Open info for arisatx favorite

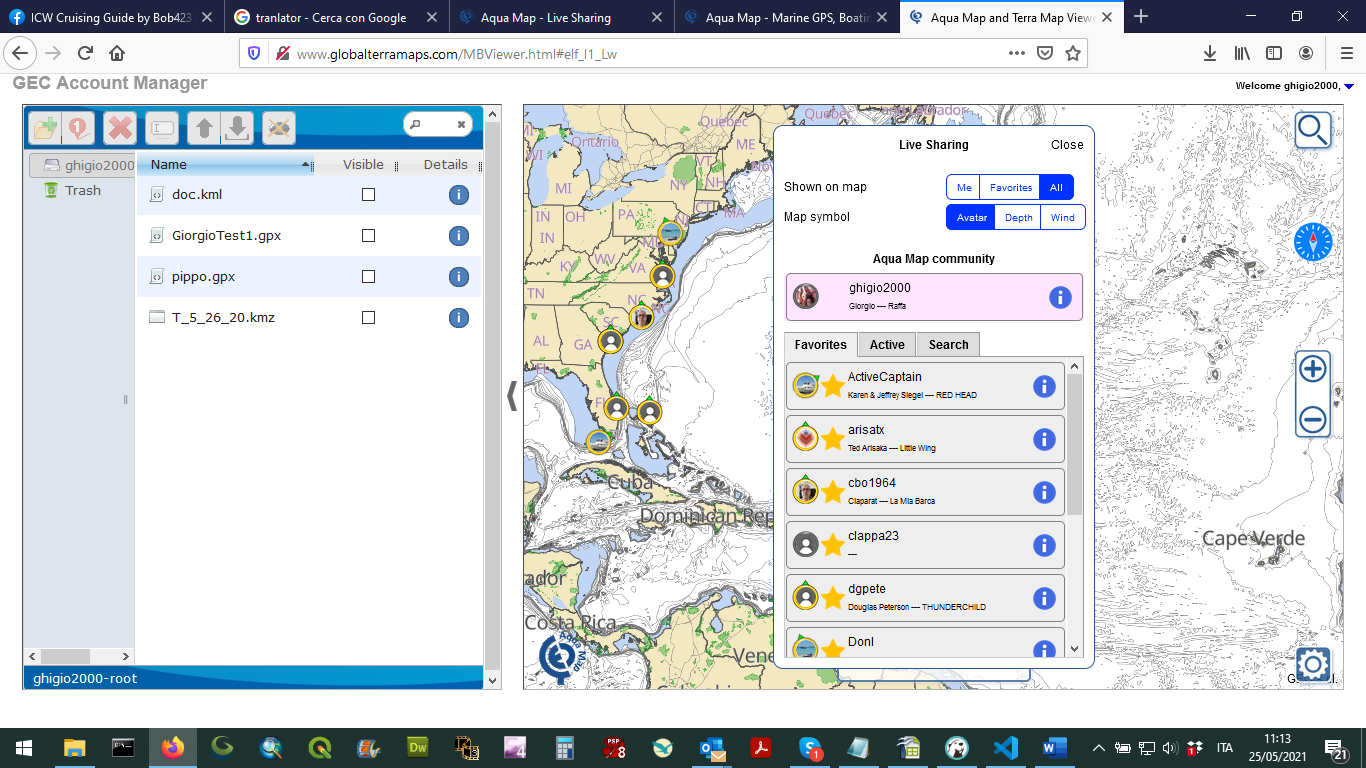1044,439
